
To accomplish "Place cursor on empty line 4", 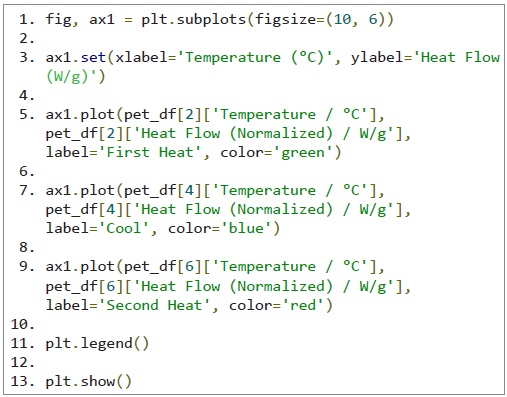I will pyautogui.click(x=27, y=96).
